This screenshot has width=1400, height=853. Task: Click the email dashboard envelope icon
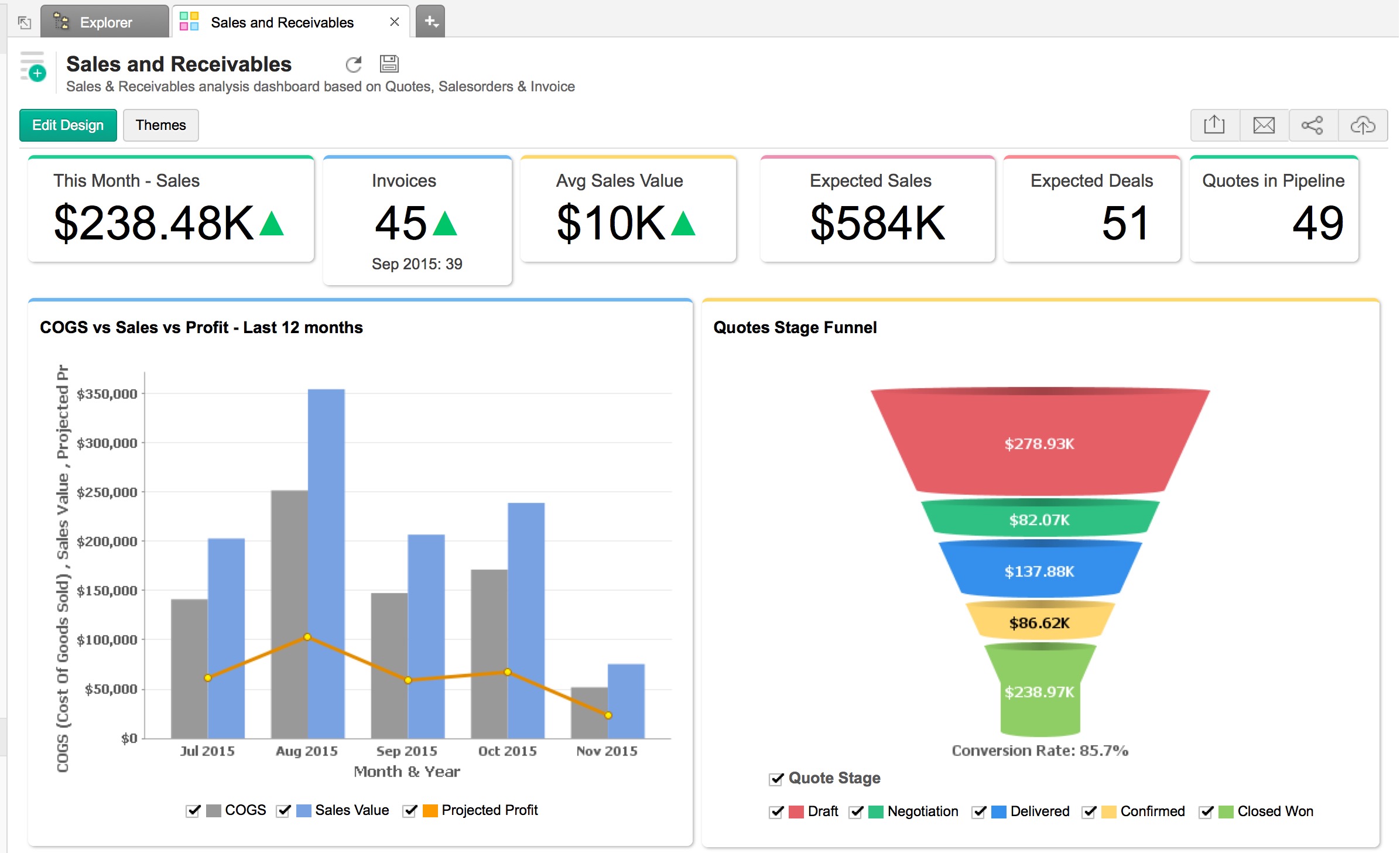1264,125
